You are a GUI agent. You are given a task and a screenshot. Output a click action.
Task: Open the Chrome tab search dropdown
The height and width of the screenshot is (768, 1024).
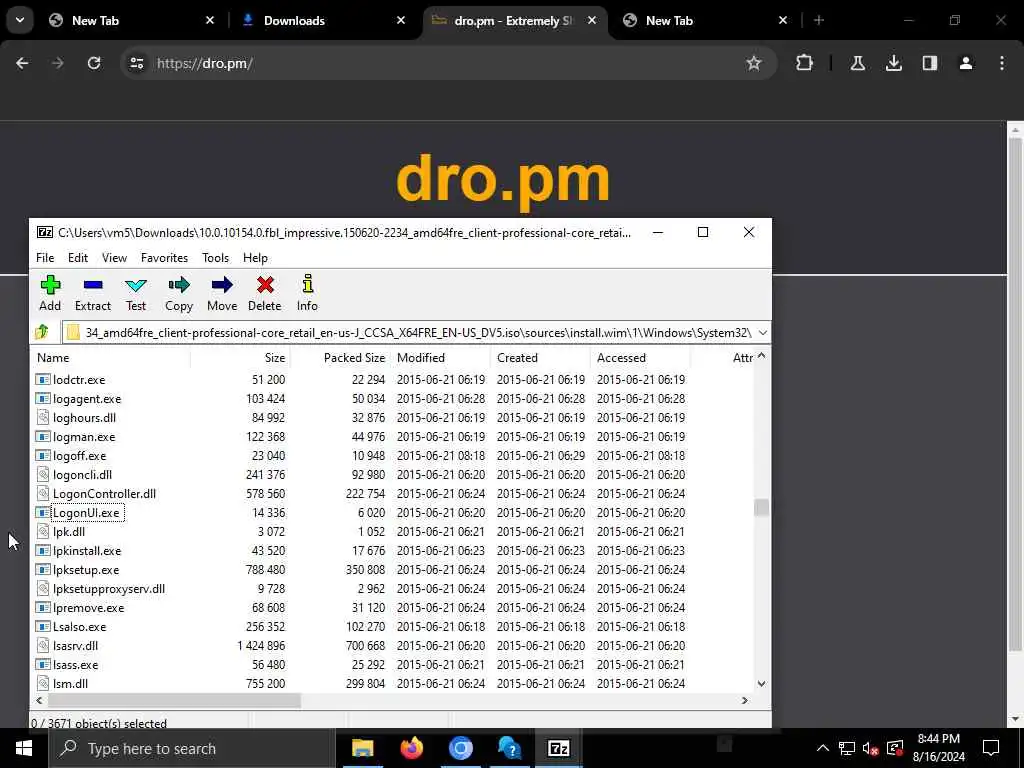coord(20,20)
